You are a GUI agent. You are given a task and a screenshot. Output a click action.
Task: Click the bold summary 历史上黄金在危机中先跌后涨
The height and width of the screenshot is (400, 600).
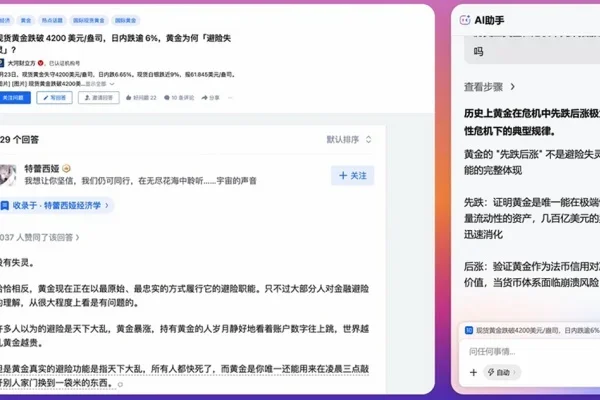532,122
